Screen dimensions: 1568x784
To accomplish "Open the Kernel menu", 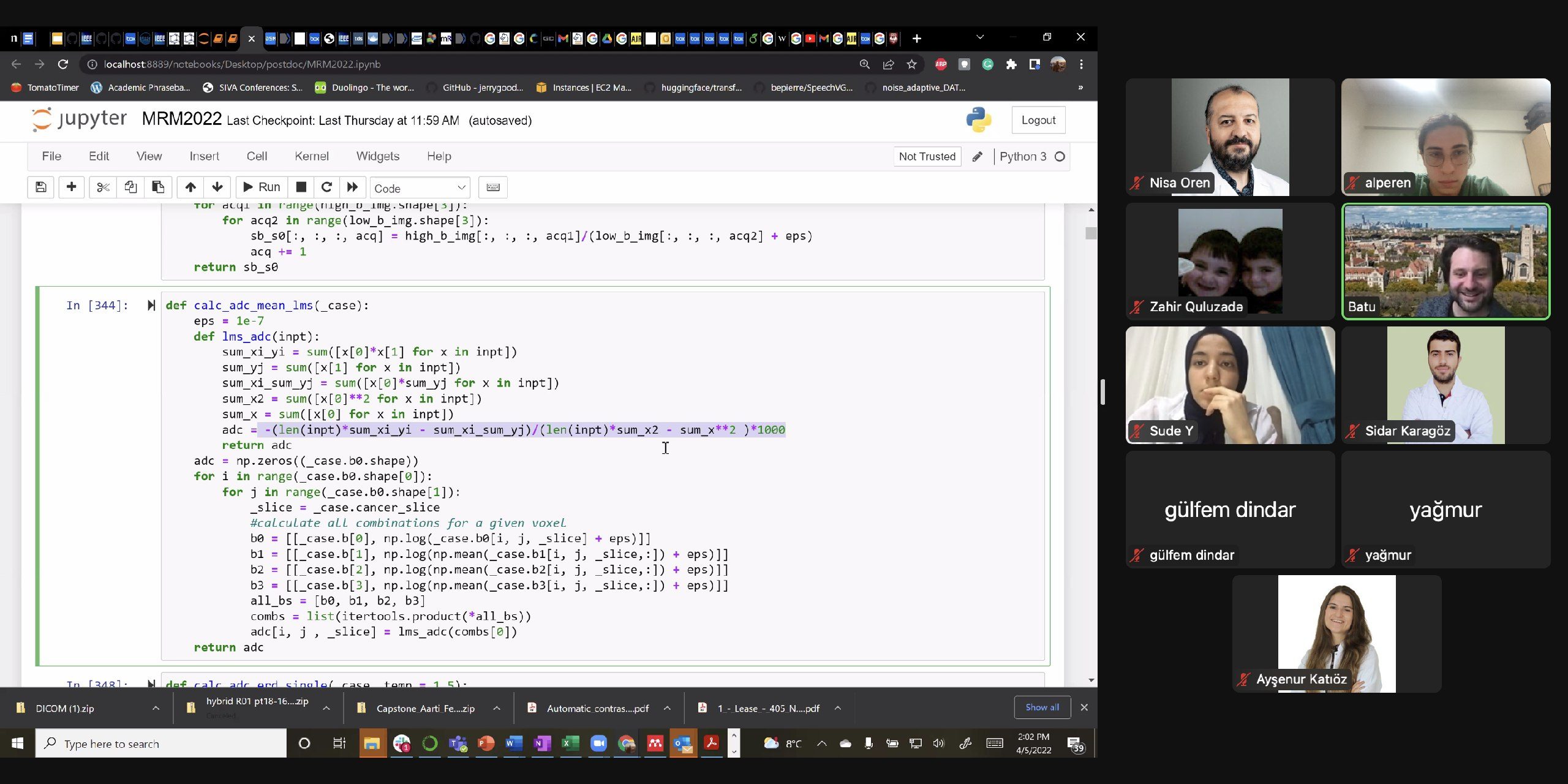I will pyautogui.click(x=311, y=157).
